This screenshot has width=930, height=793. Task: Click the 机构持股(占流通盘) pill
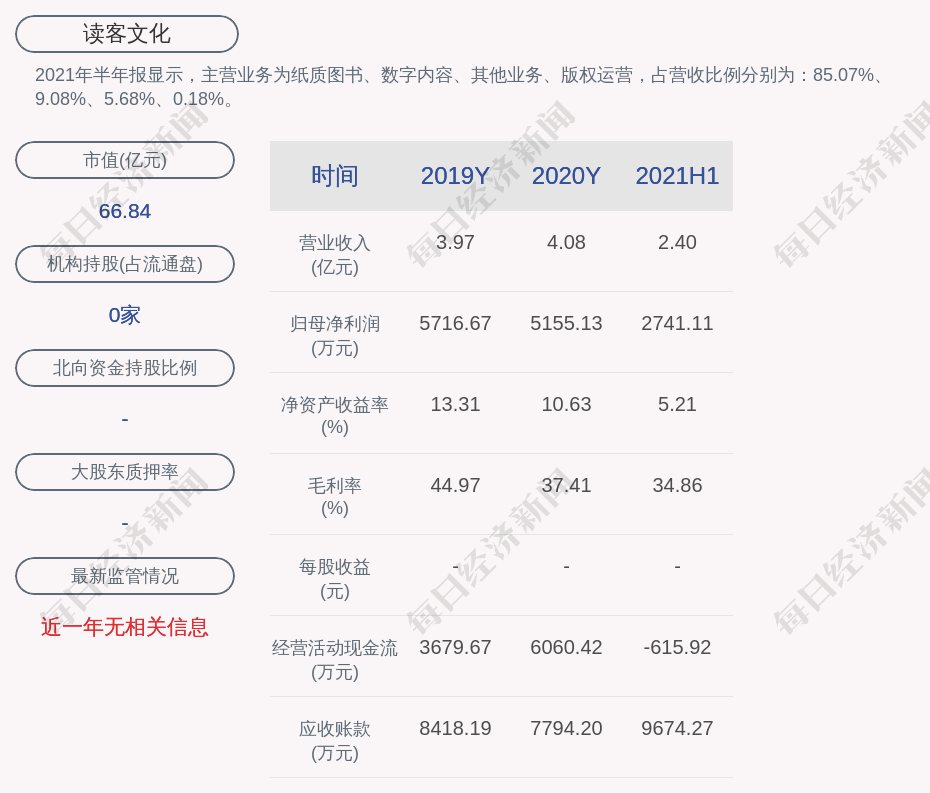(x=125, y=264)
